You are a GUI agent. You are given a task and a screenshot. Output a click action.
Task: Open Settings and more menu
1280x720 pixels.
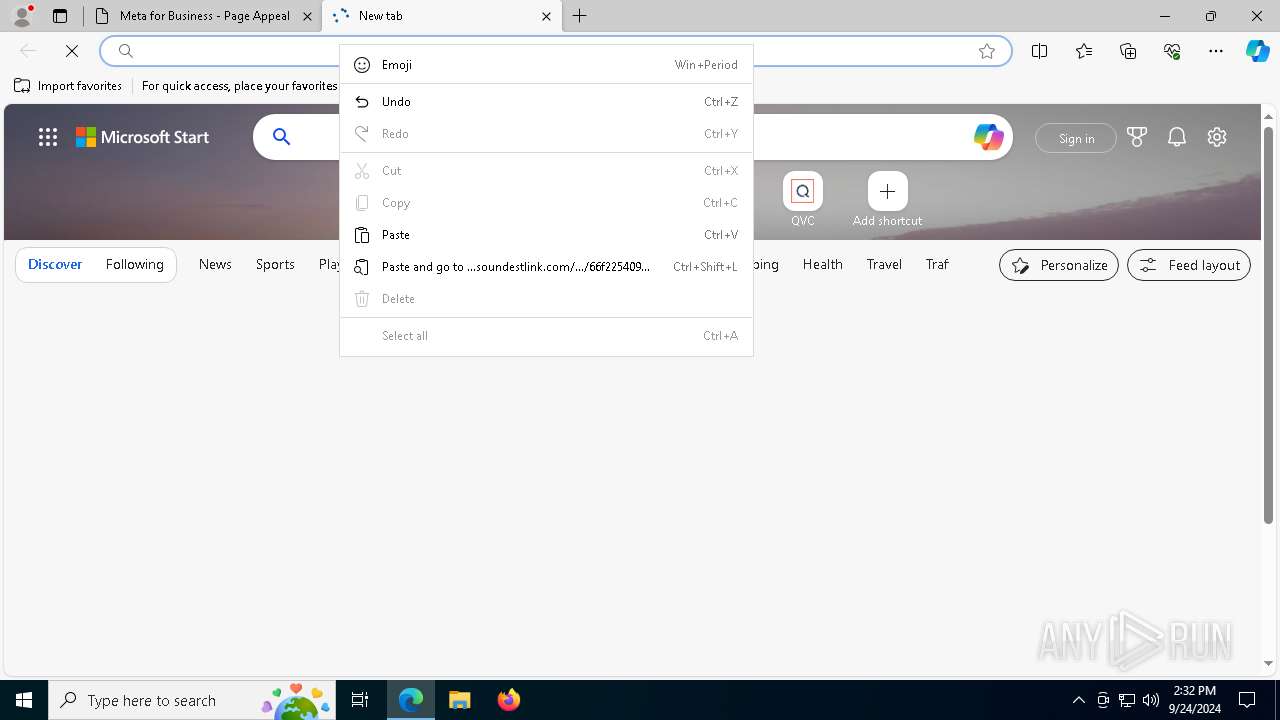pyautogui.click(x=1216, y=51)
